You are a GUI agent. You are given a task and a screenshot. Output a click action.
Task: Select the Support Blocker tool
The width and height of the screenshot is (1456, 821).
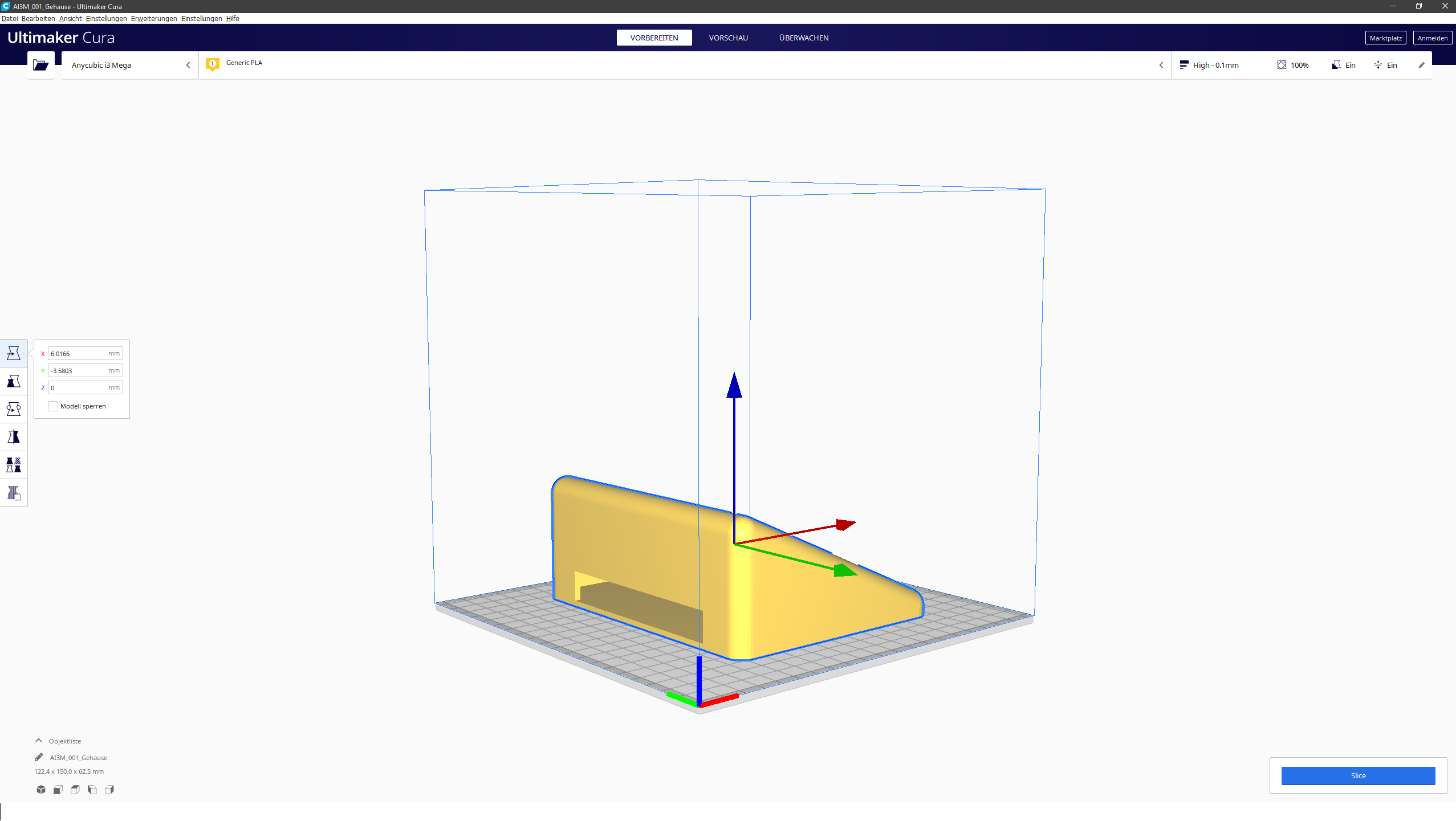tap(14, 493)
